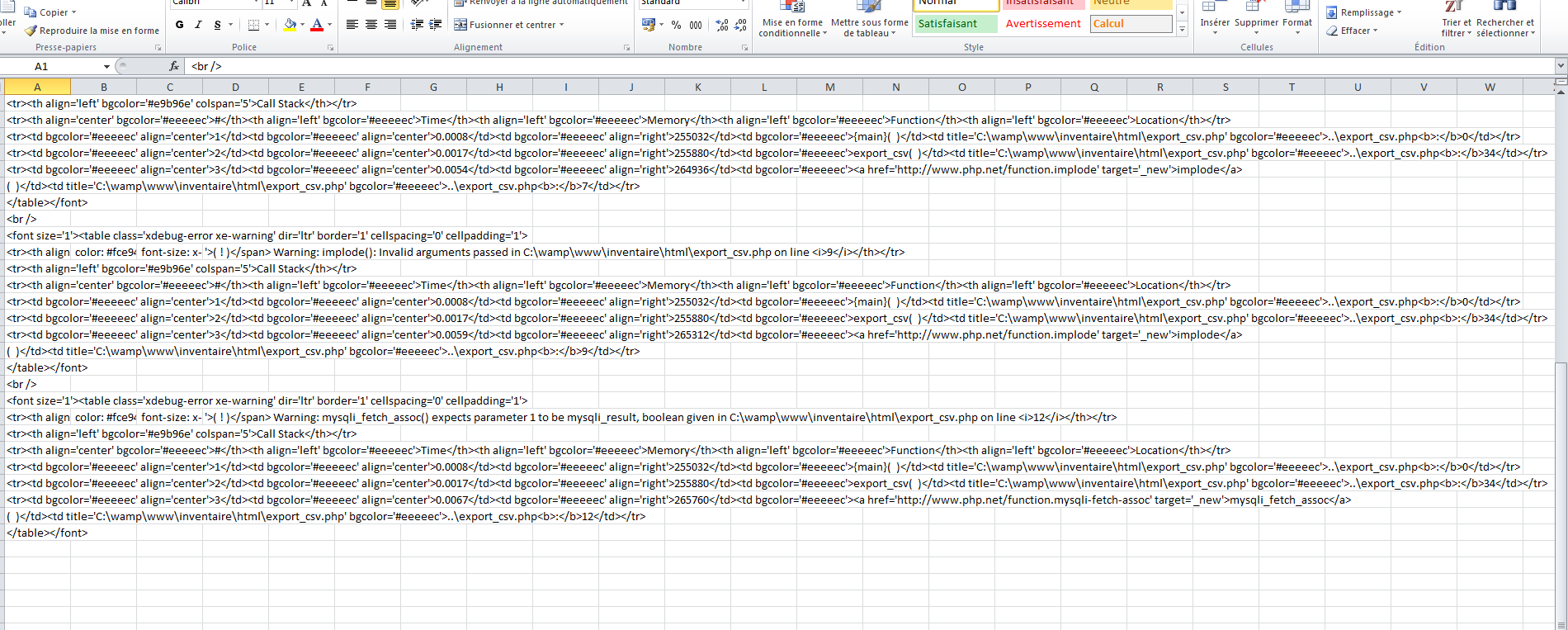The height and width of the screenshot is (630, 1568).
Task: Align text to the left
Action: [x=352, y=25]
